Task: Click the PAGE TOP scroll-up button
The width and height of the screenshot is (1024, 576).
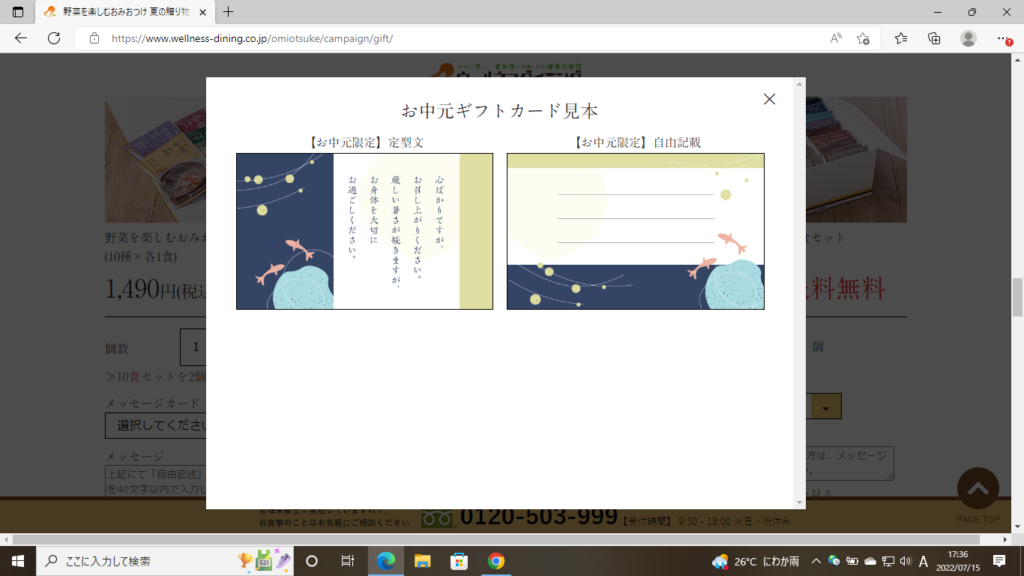Action: click(x=978, y=488)
